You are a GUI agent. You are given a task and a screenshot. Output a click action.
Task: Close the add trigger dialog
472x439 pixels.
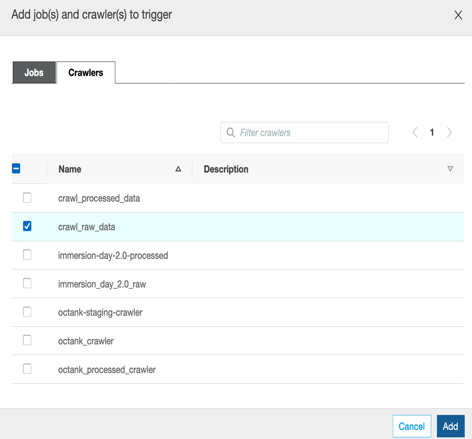(458, 15)
